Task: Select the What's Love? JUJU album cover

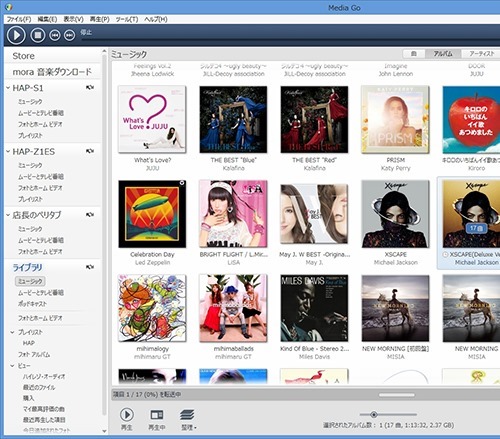Action: tap(152, 119)
